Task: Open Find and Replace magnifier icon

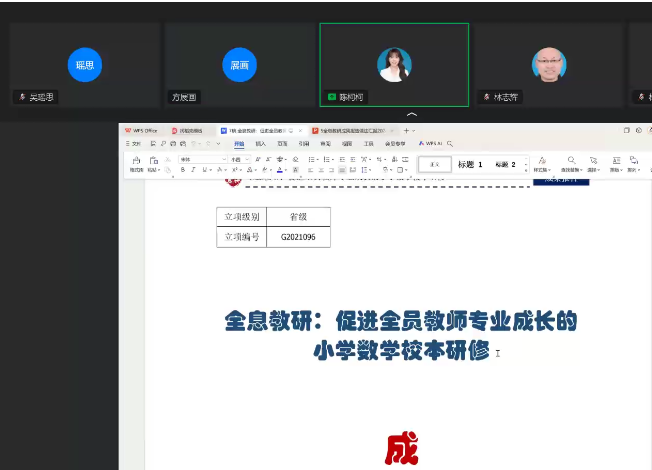Action: tap(571, 161)
